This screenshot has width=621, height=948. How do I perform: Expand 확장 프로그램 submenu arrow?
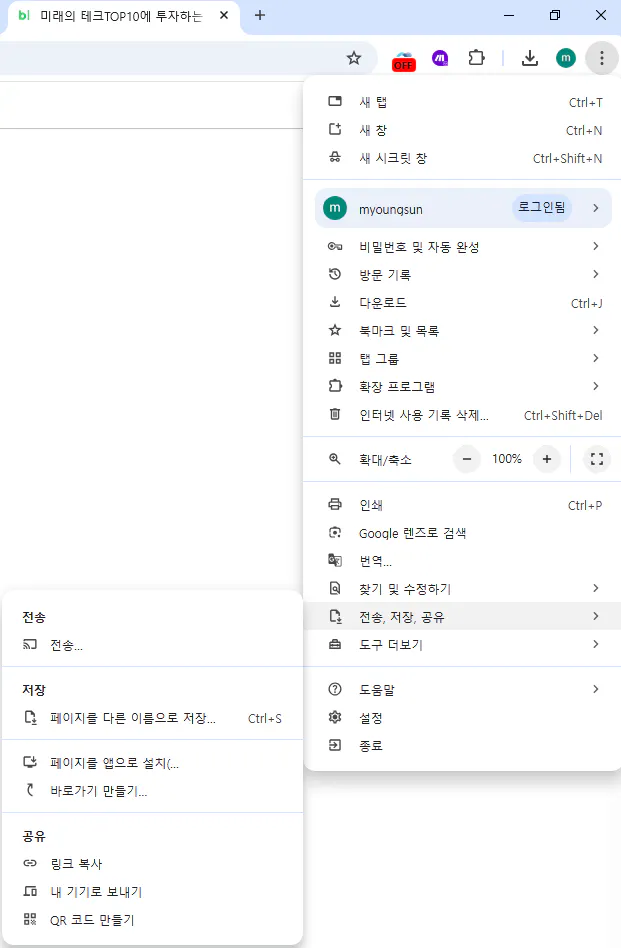(x=596, y=386)
